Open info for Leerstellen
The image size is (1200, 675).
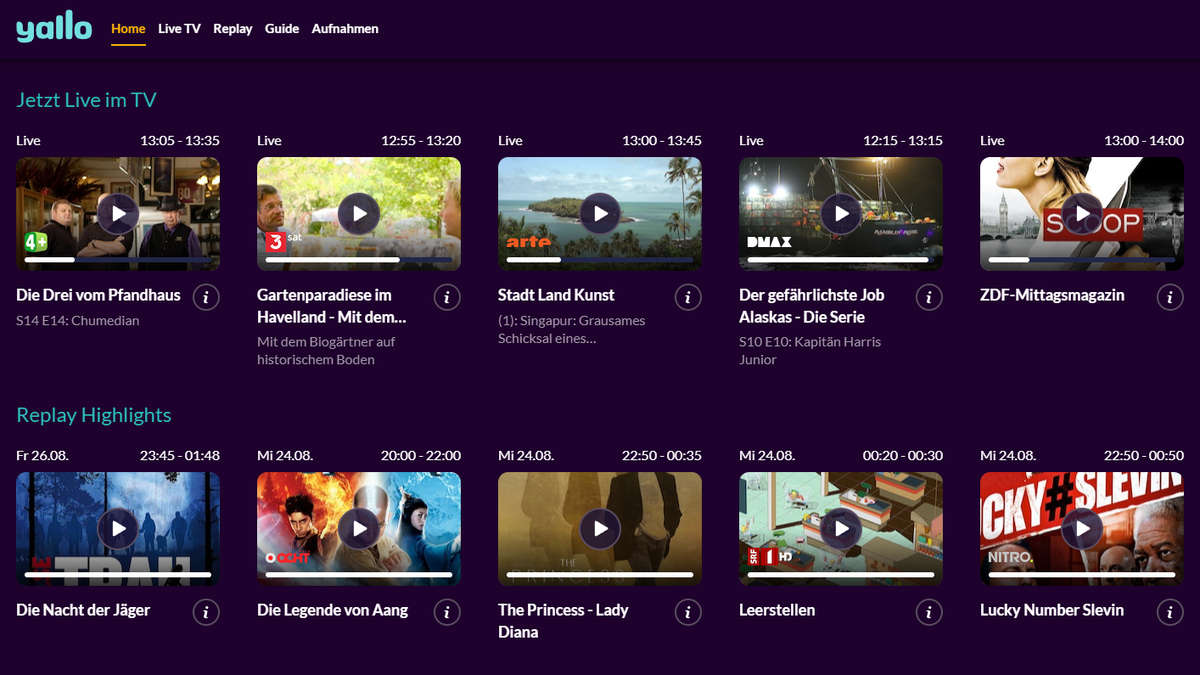[x=929, y=612]
